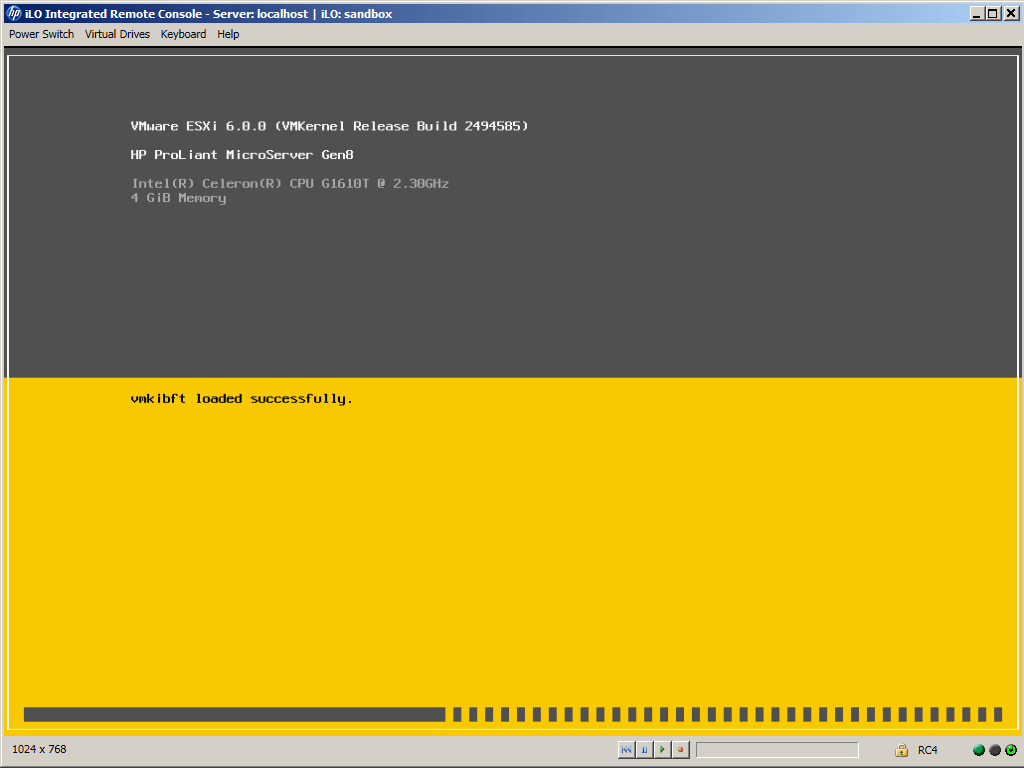Click the 1024 x 768 resolution text
This screenshot has height=768, width=1024.
click(x=39, y=749)
